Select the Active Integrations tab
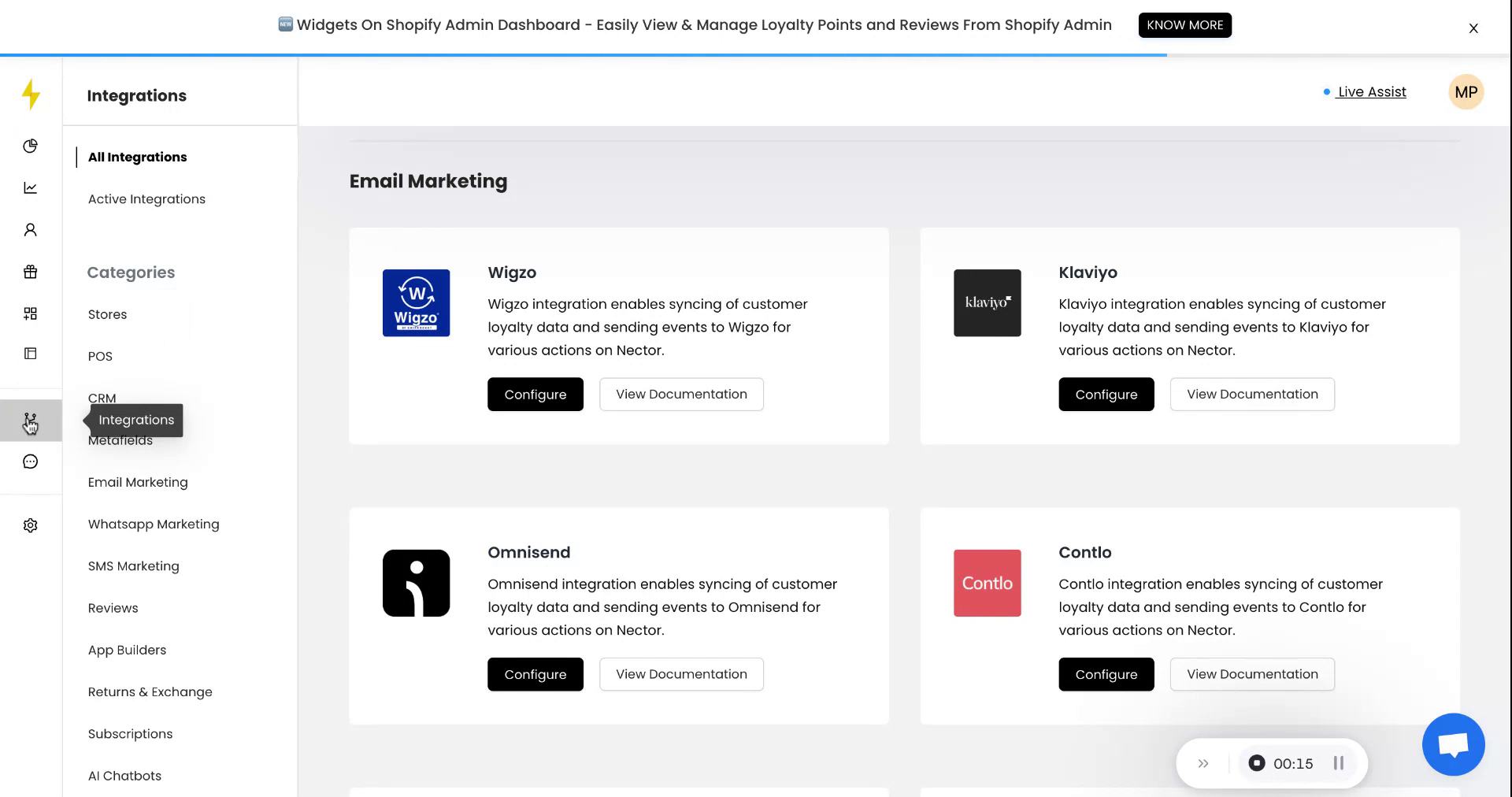This screenshot has height=797, width=1512. click(146, 199)
